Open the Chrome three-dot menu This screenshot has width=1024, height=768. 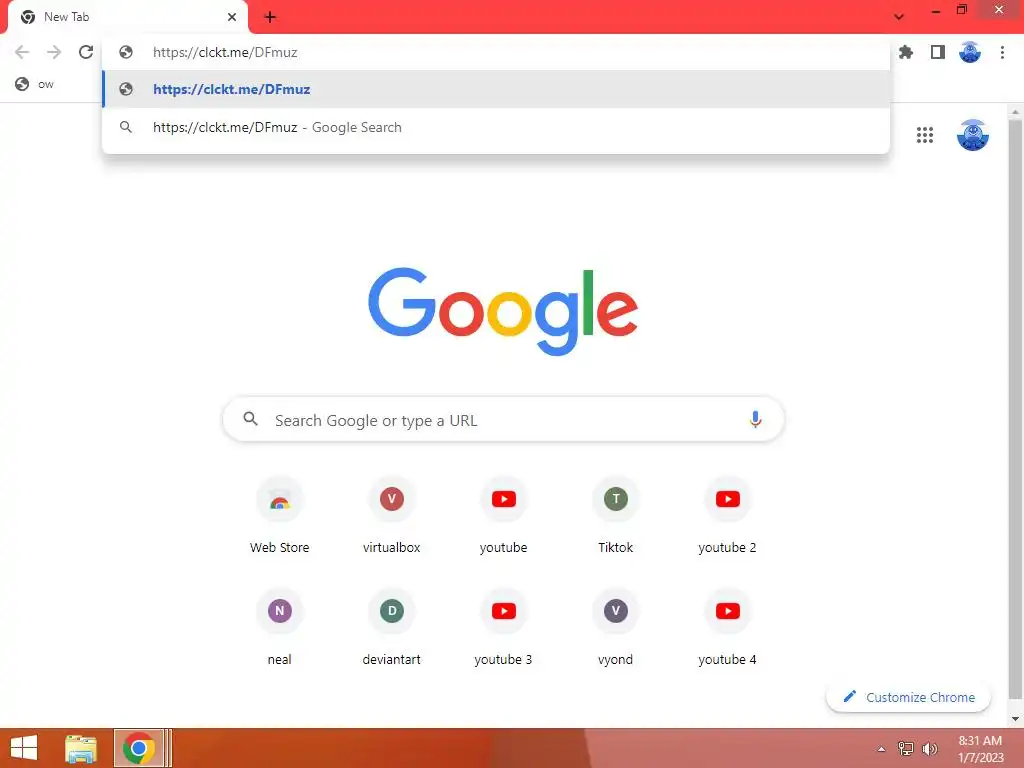[x=1002, y=52]
